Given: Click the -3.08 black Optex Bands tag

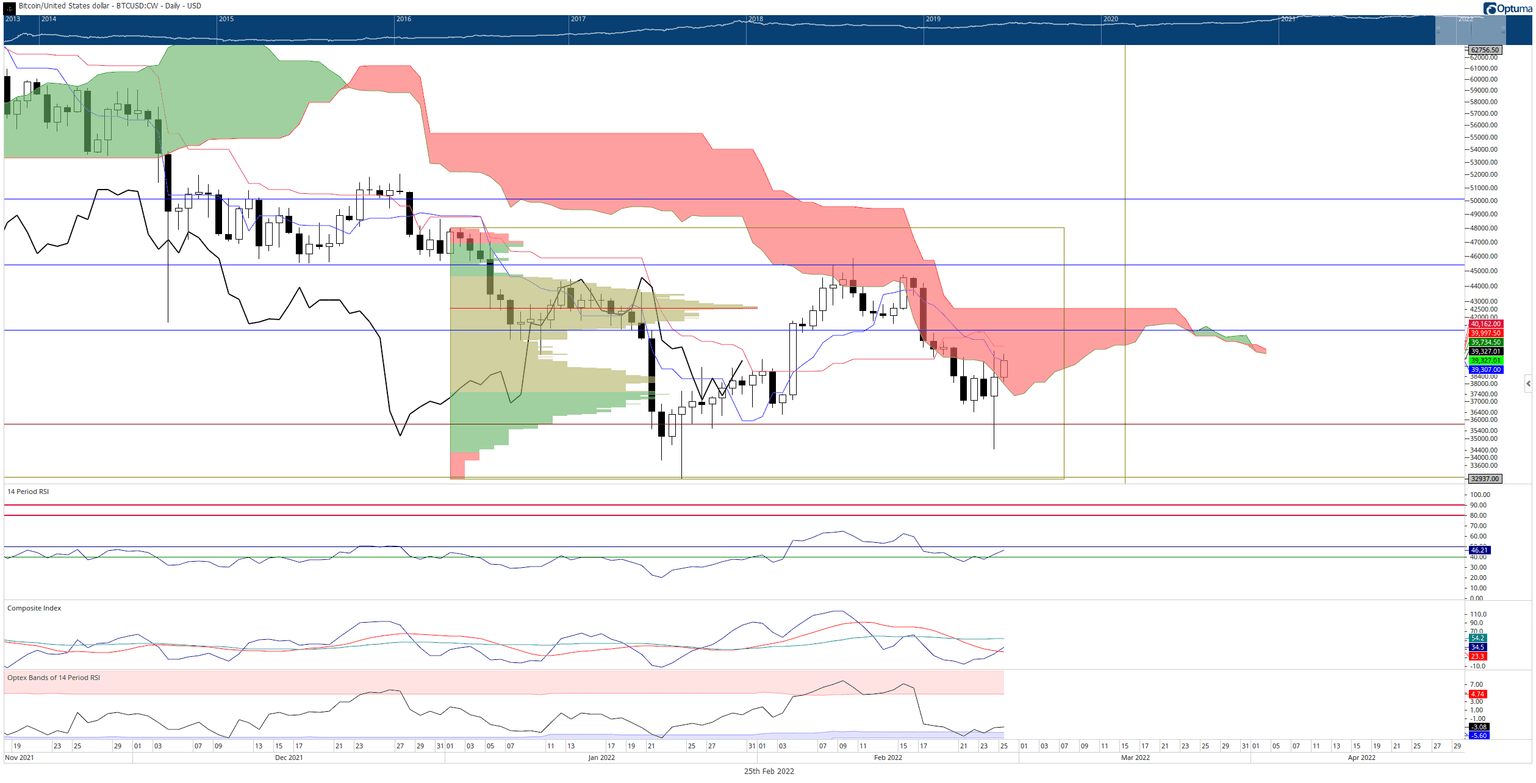Looking at the screenshot, I should click(x=1480, y=726).
